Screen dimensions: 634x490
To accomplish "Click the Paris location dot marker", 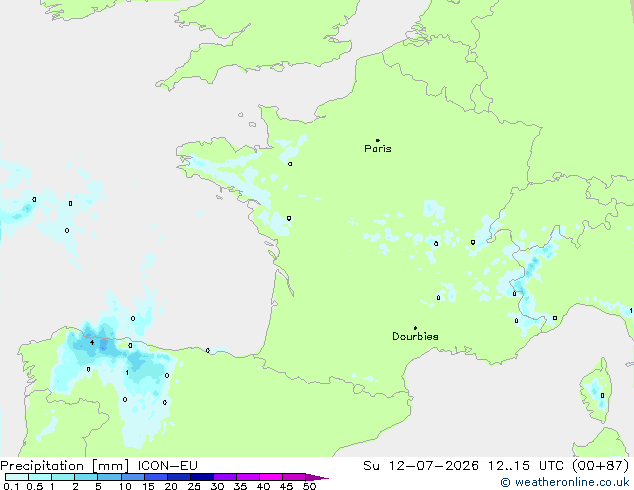I will tap(378, 140).
